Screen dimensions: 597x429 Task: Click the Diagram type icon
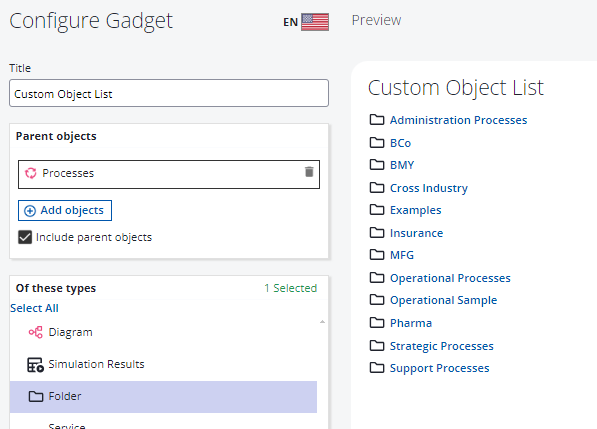click(35, 332)
